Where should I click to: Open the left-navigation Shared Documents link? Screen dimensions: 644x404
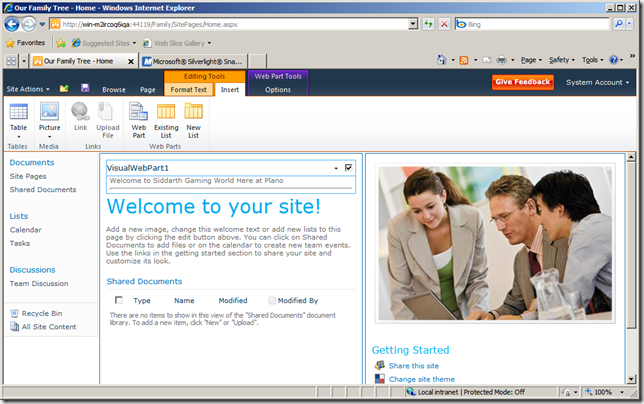tap(43, 190)
